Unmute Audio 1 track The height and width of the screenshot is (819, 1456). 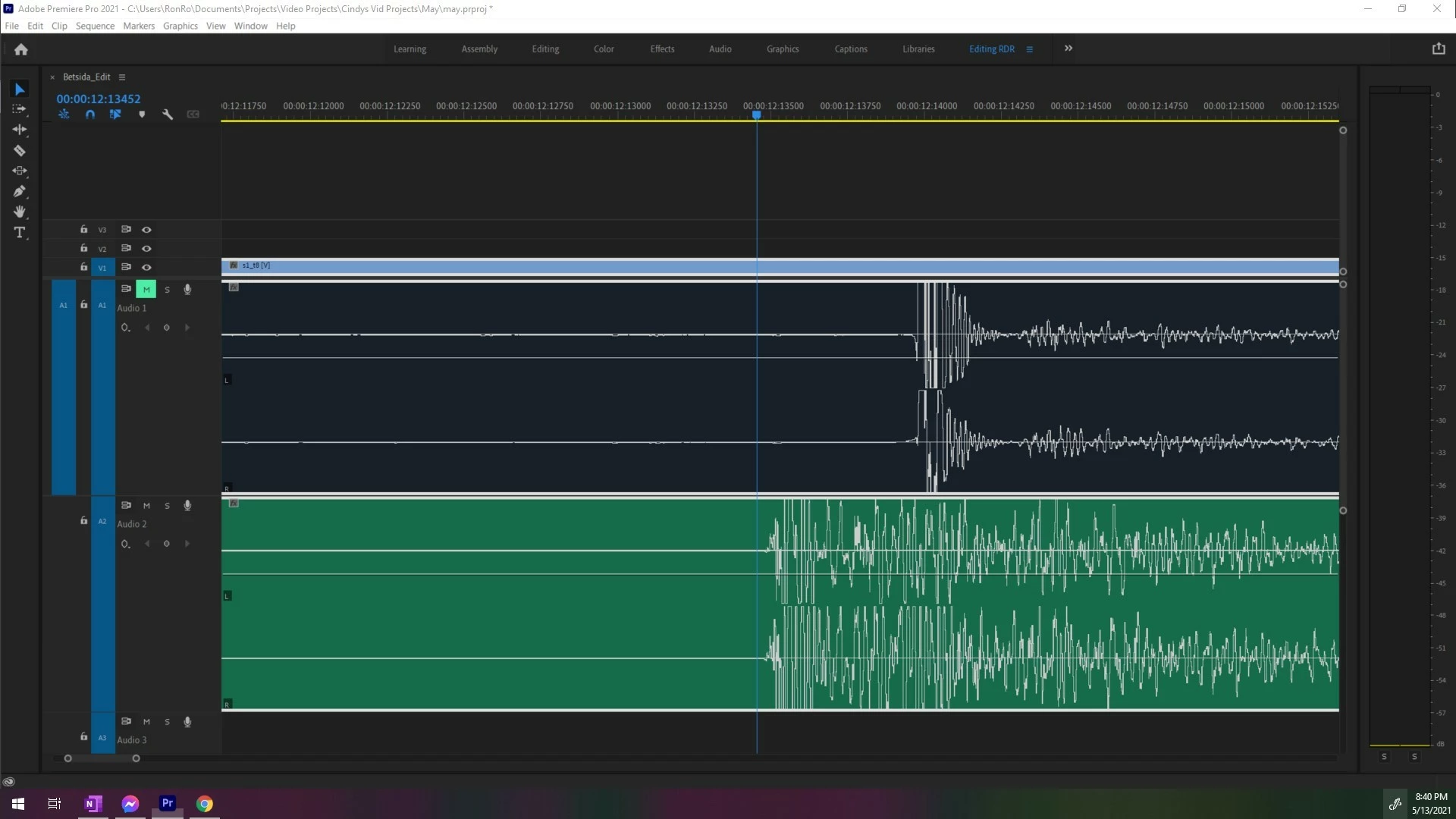pyautogui.click(x=146, y=290)
